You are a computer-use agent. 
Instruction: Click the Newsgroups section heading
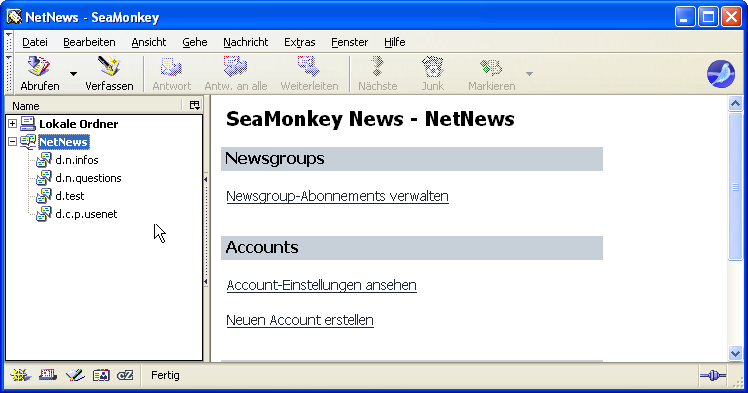274,158
